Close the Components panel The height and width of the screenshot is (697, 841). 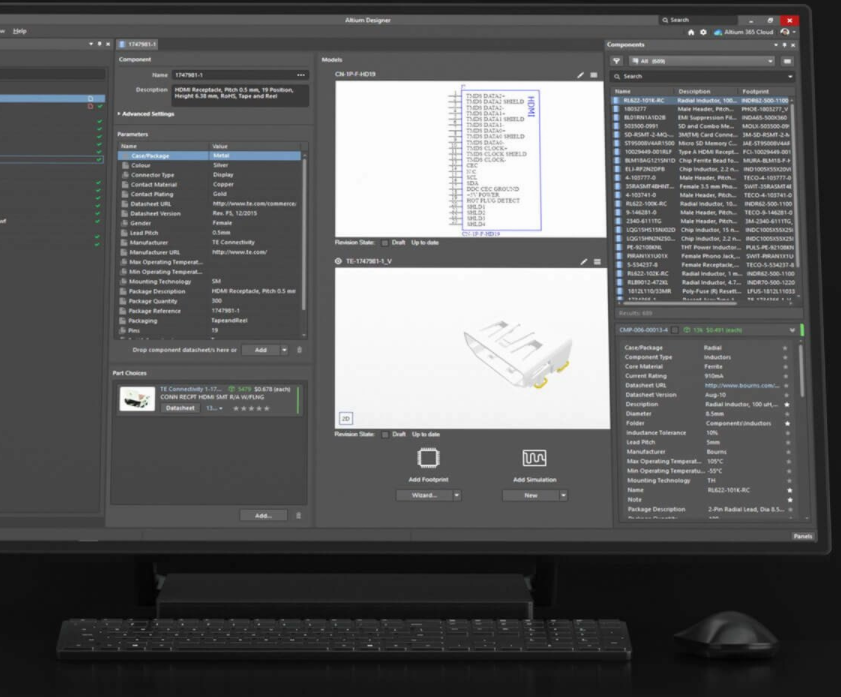(793, 45)
